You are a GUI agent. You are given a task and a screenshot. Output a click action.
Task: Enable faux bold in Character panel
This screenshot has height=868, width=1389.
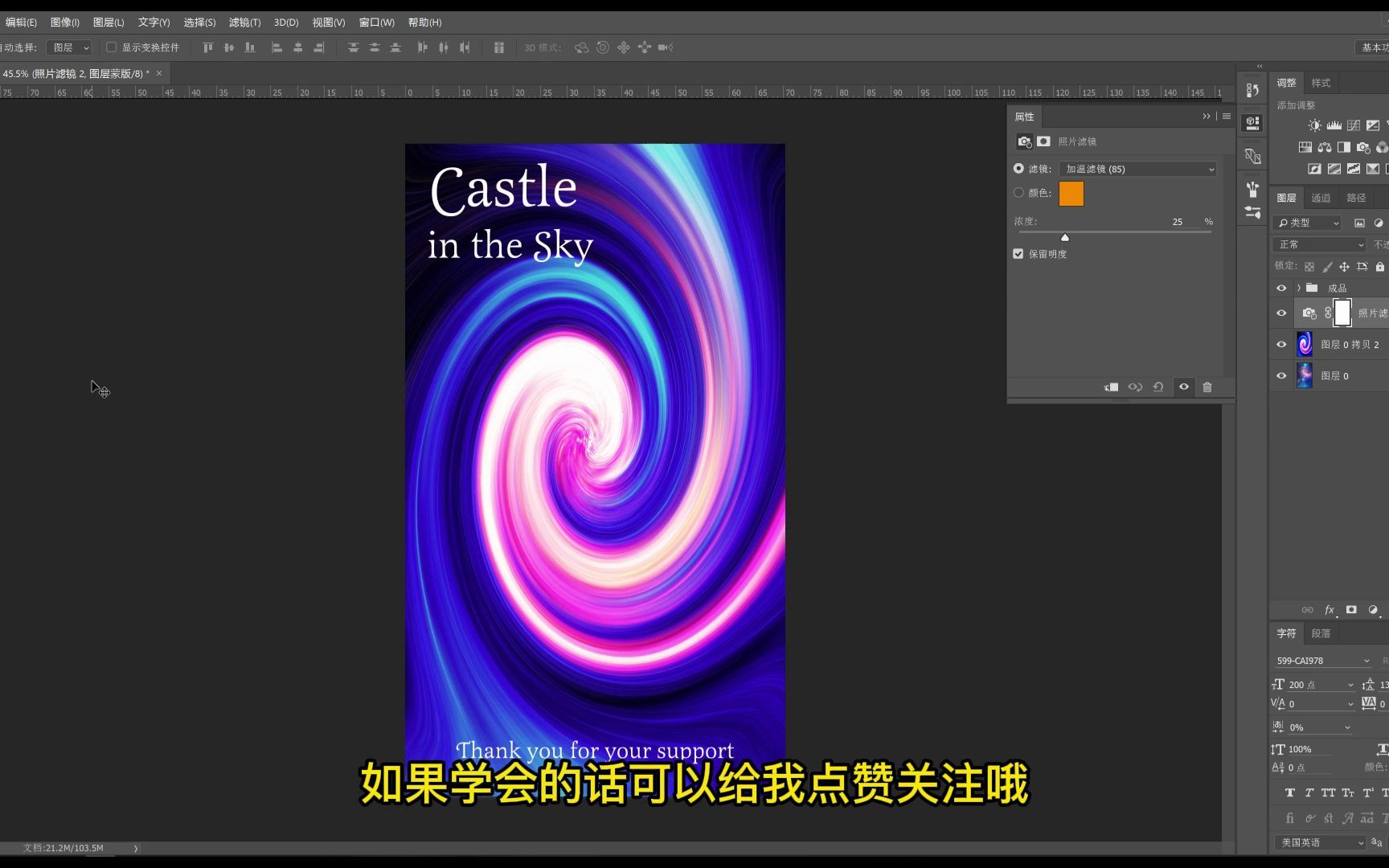[x=1290, y=793]
